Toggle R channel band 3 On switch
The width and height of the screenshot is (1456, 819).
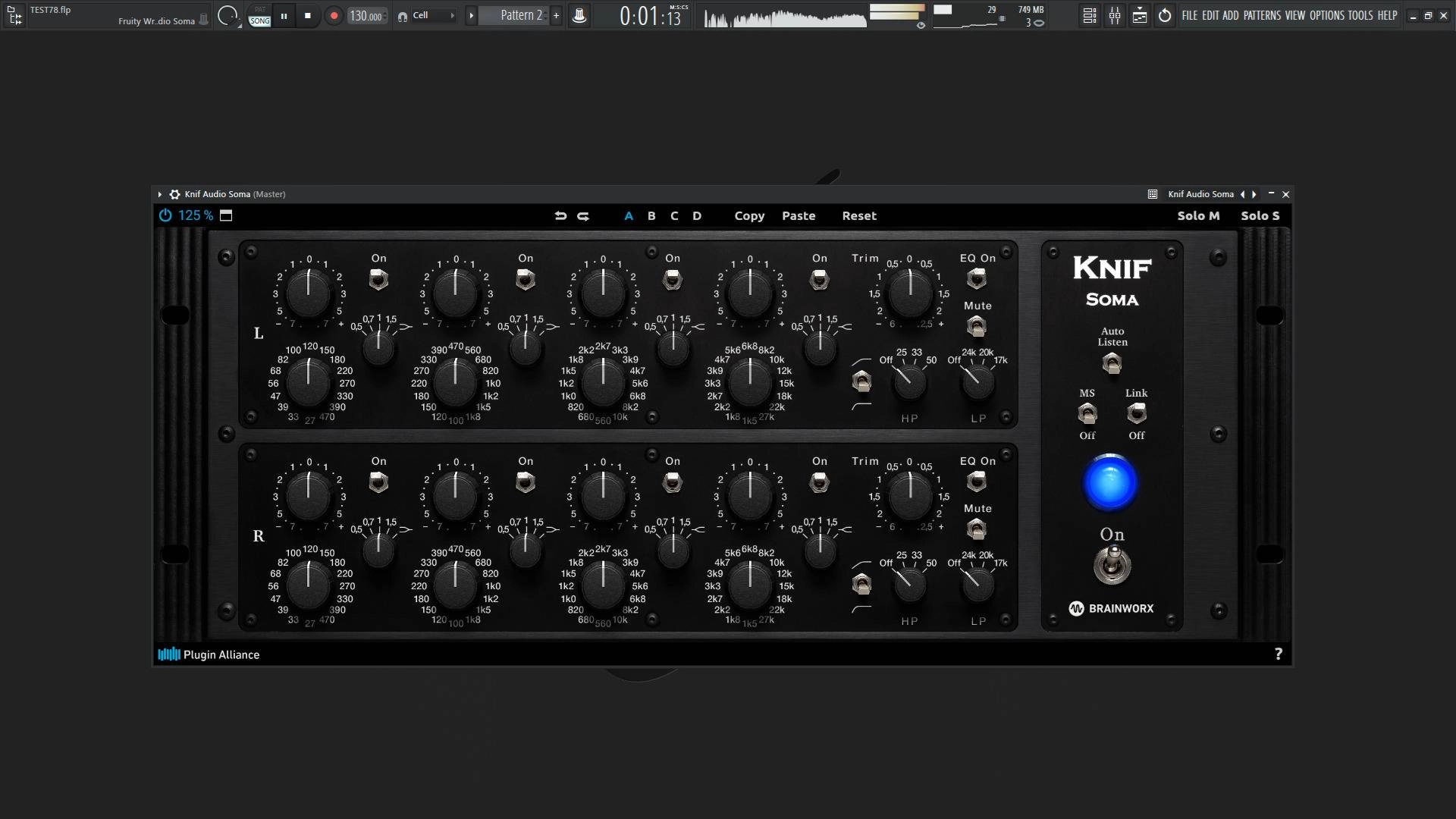(673, 482)
